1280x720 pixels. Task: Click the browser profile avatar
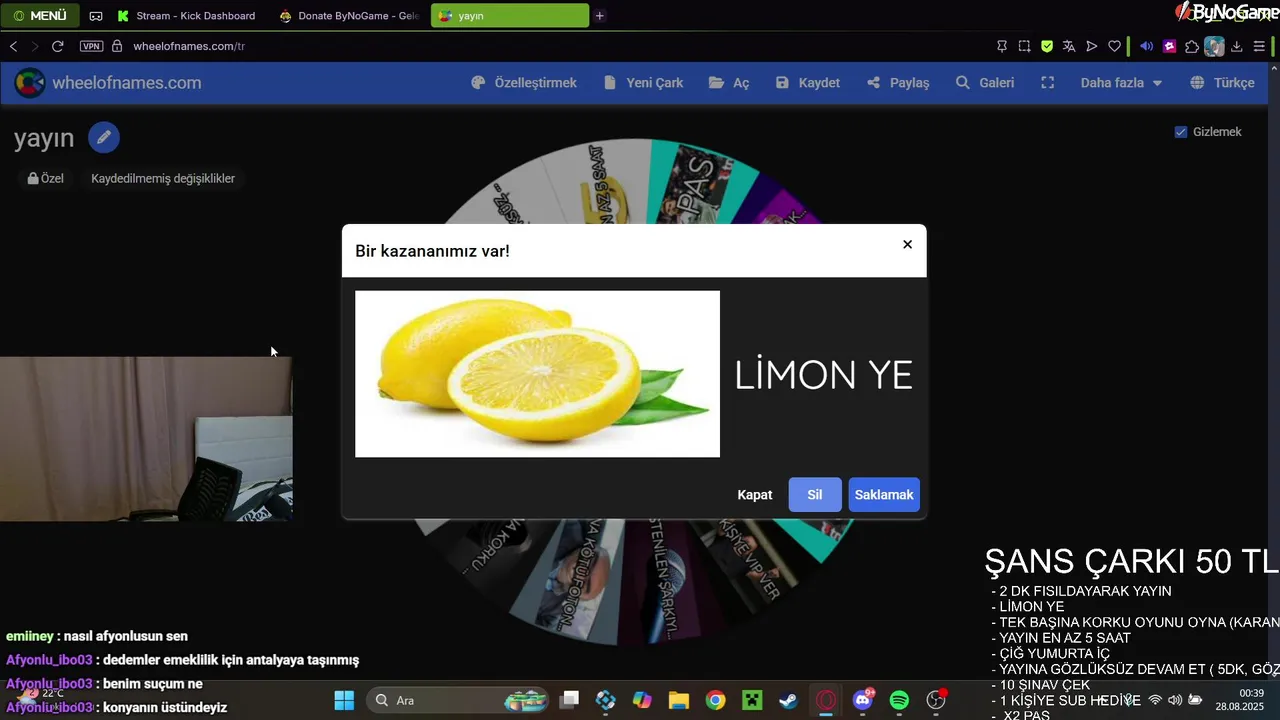1214,46
